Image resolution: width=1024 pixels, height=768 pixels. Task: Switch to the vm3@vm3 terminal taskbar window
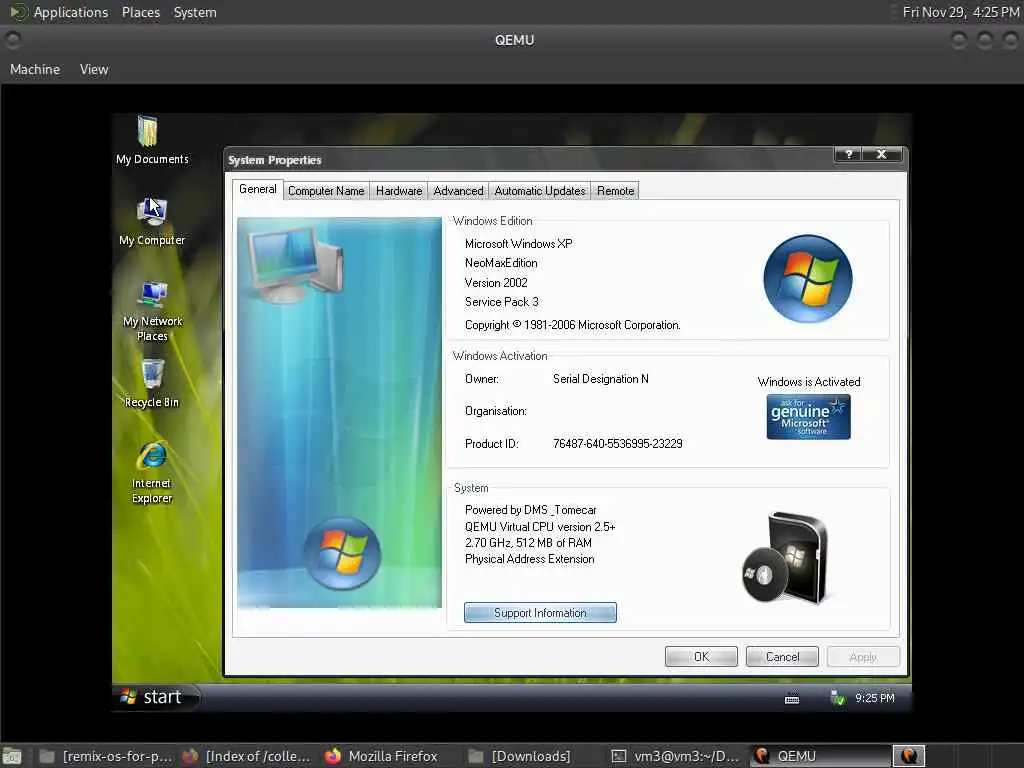675,756
